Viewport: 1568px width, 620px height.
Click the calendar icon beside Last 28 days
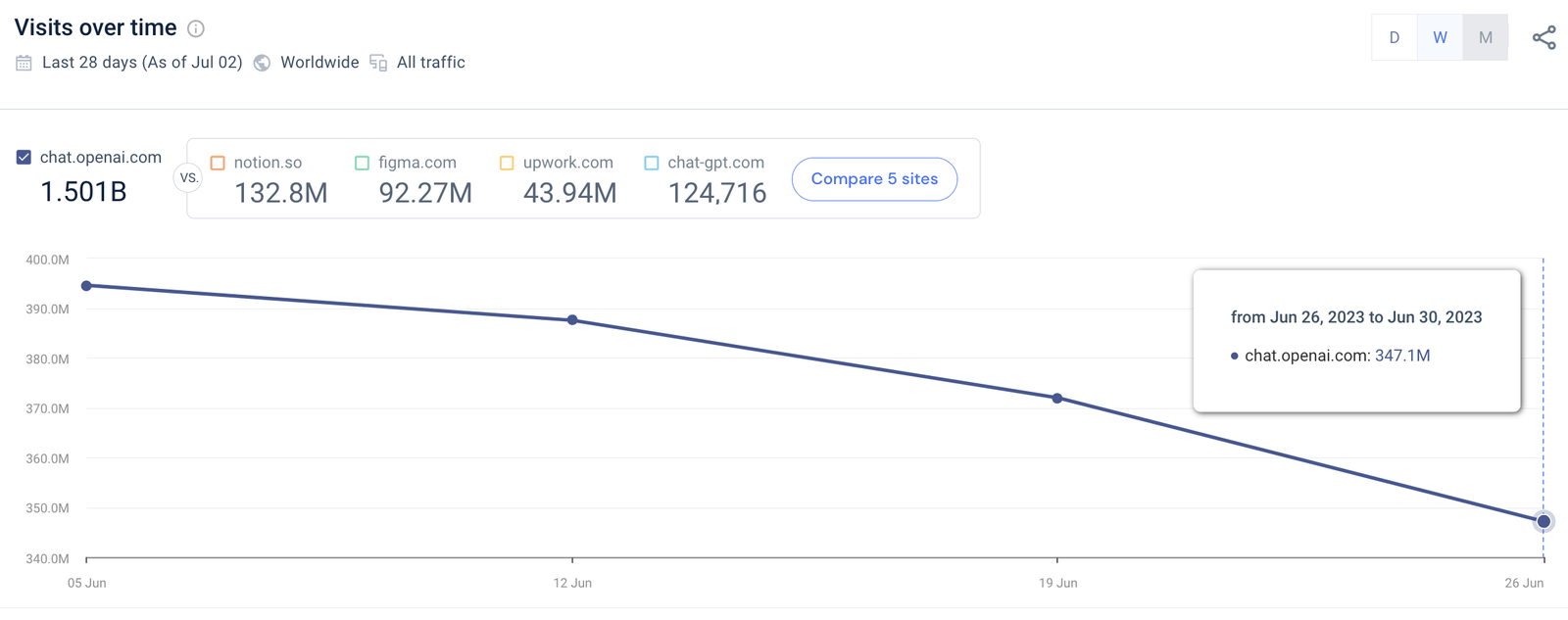click(24, 63)
